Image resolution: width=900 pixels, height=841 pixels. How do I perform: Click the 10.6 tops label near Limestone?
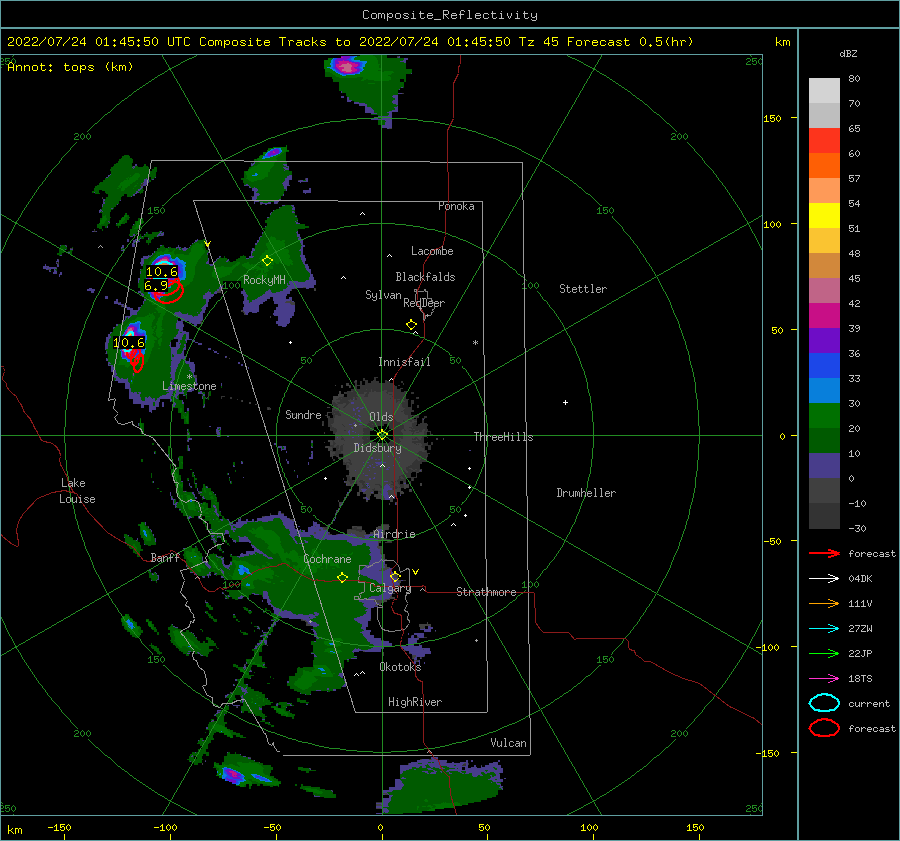pyautogui.click(x=129, y=343)
